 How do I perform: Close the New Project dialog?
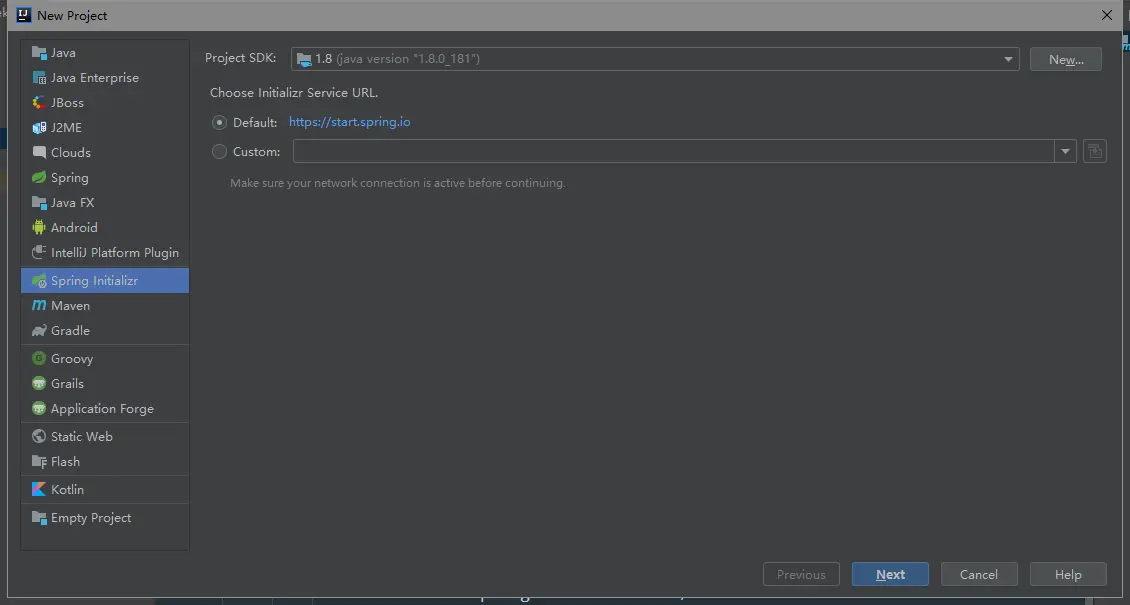[1107, 15]
